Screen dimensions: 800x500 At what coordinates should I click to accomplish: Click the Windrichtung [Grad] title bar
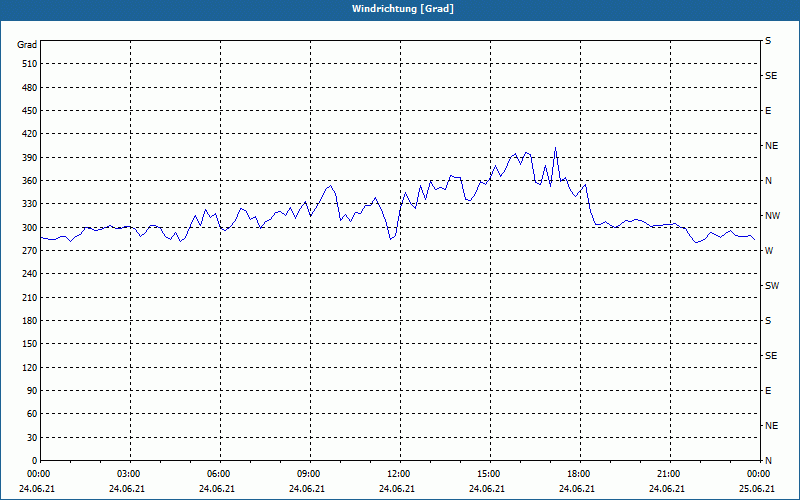tap(400, 9)
